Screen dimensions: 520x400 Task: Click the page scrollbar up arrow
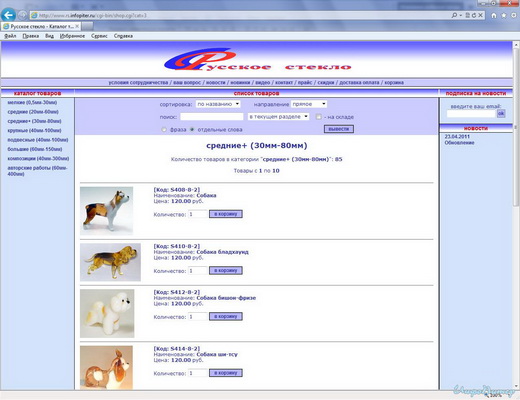pyautogui.click(x=516, y=44)
